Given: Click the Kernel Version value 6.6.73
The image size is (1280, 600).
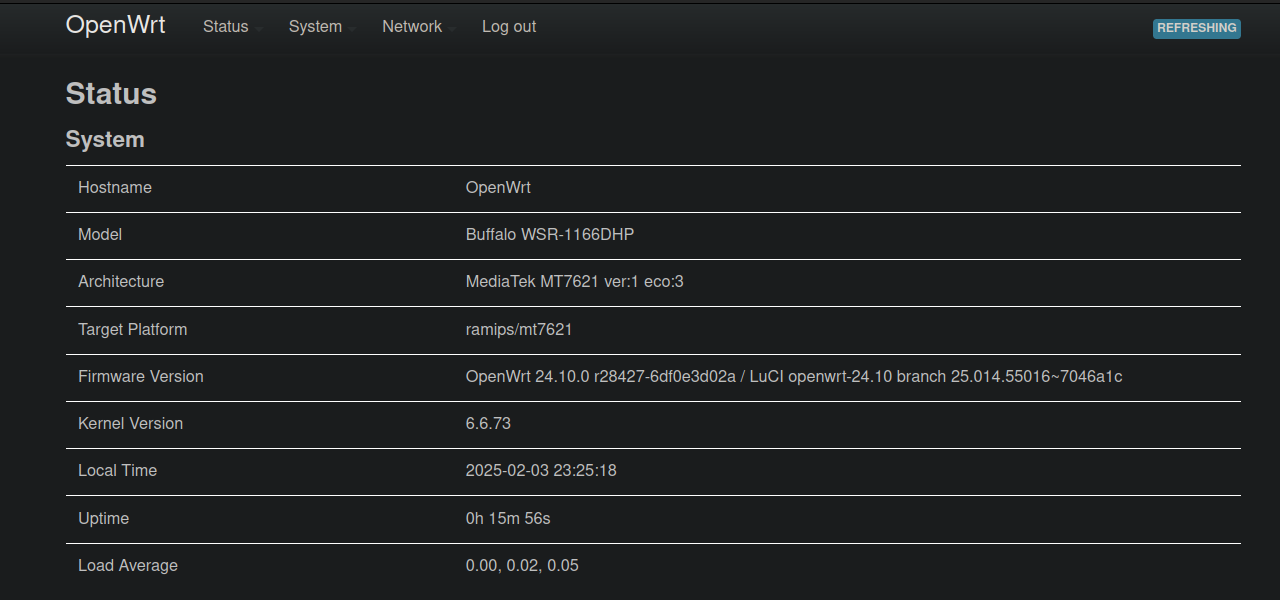Looking at the screenshot, I should click(x=487, y=423).
